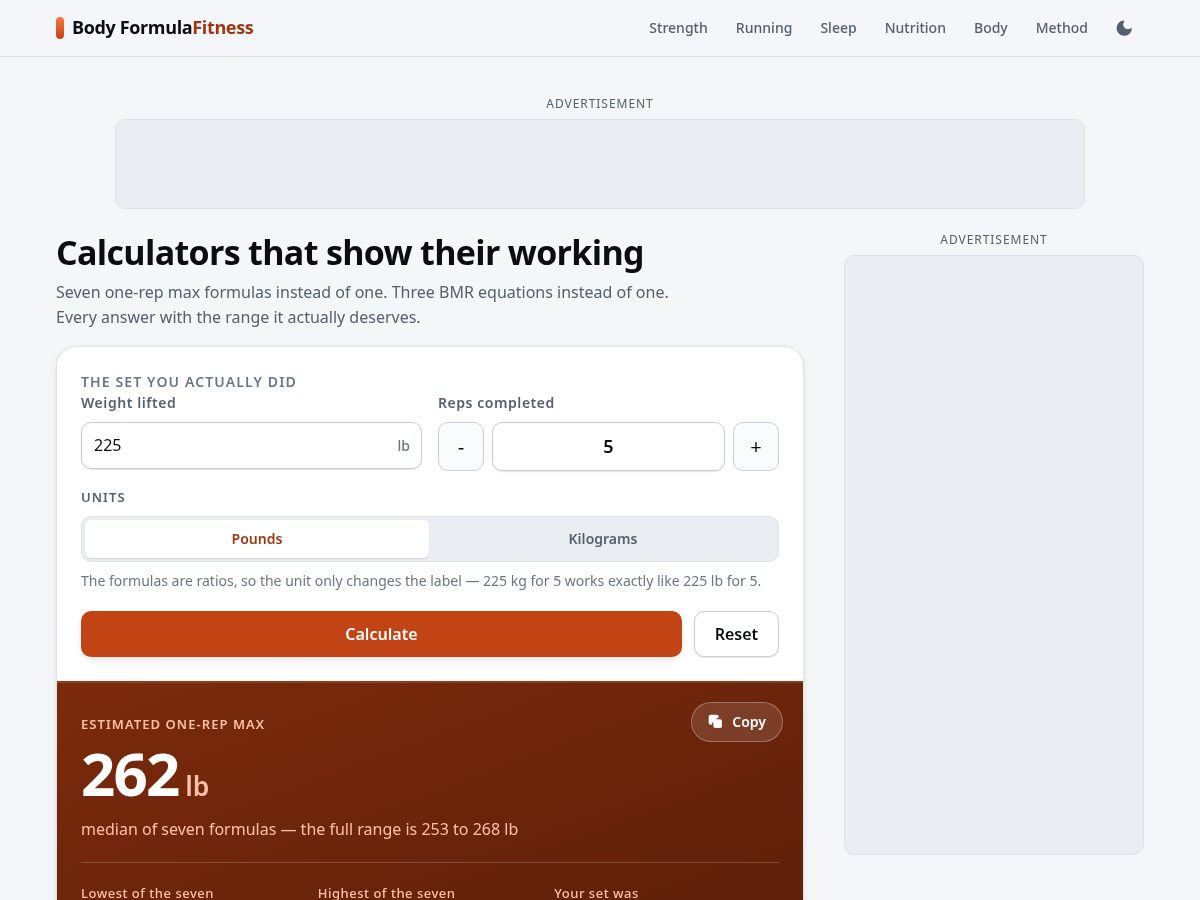Click the 'Highest of the seven' label
1200x900 pixels.
[x=386, y=893]
